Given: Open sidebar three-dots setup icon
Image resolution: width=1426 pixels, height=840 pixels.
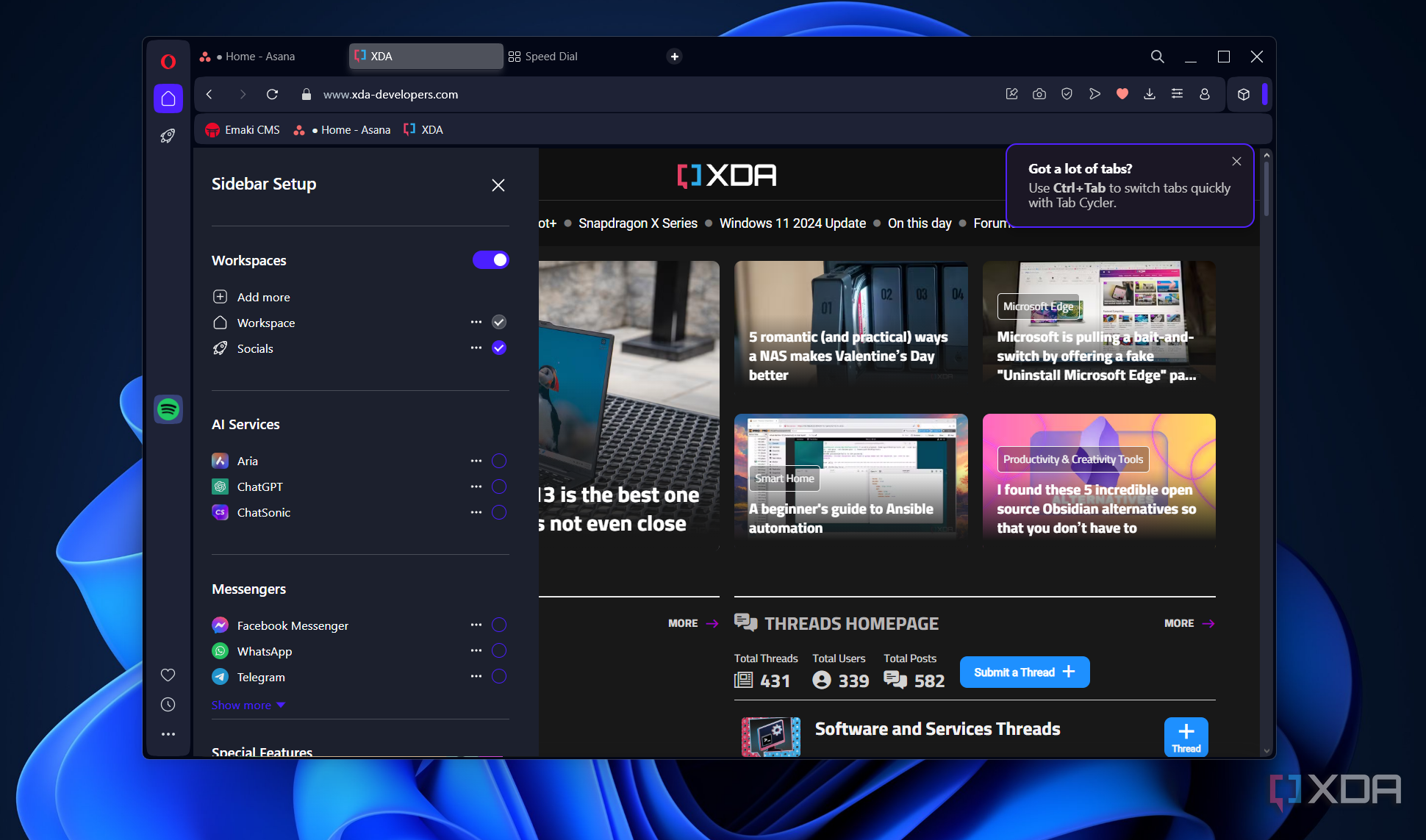Looking at the screenshot, I should (x=168, y=734).
